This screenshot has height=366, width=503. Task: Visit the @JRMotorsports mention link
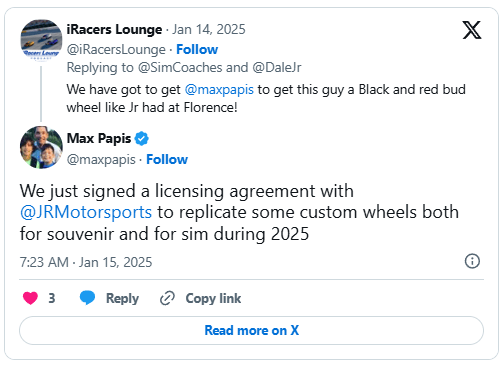86,212
